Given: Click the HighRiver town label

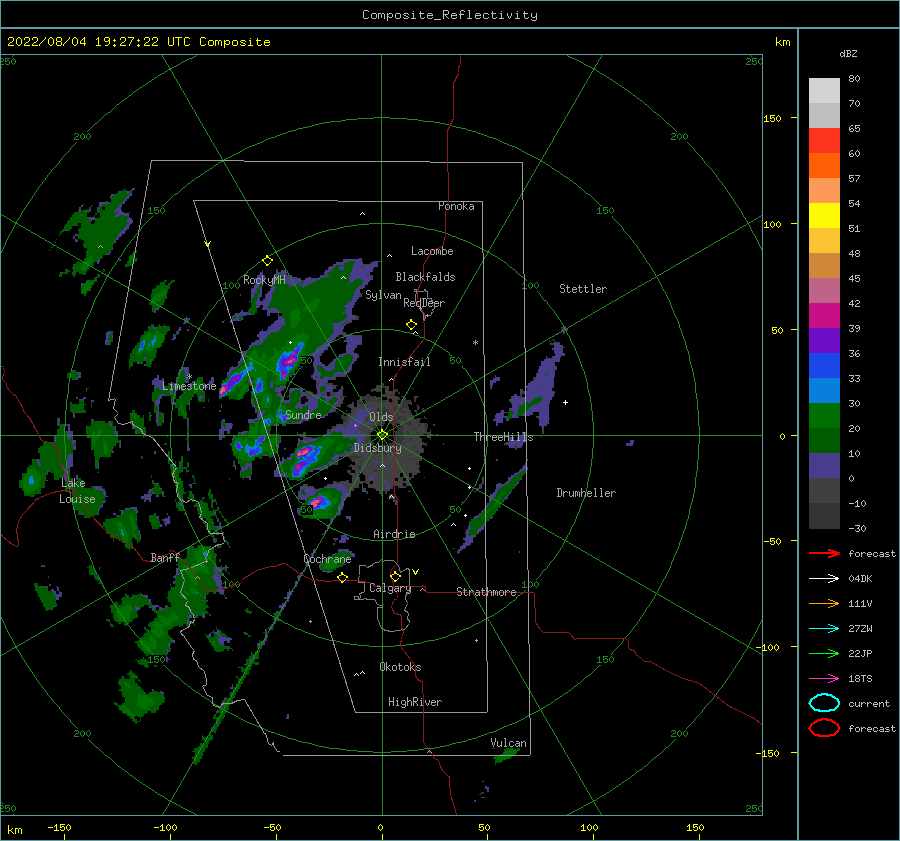Looking at the screenshot, I should (x=415, y=702).
